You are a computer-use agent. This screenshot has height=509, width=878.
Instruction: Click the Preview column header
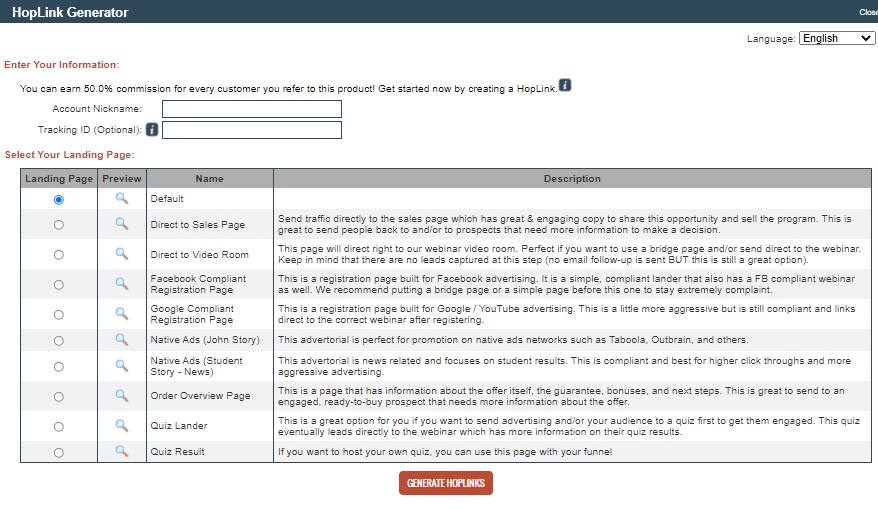[x=122, y=179]
